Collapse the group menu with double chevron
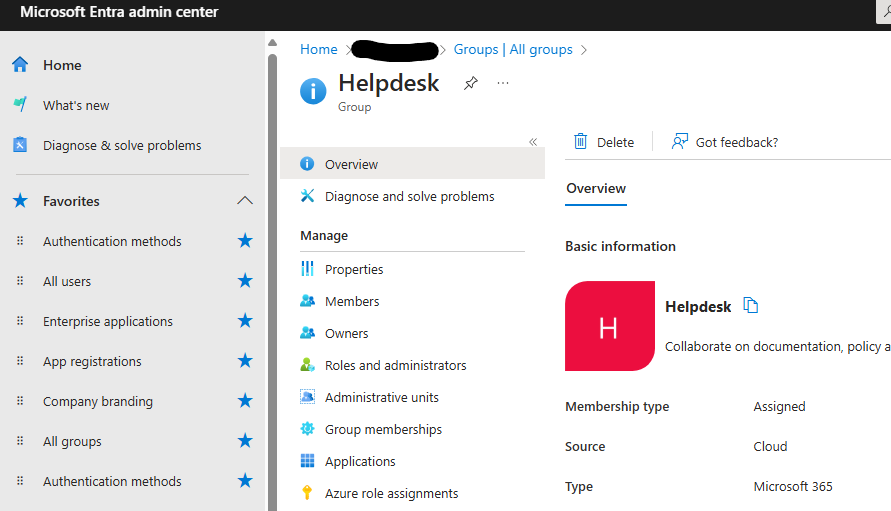Screen dimensions: 891x511 coord(533,142)
